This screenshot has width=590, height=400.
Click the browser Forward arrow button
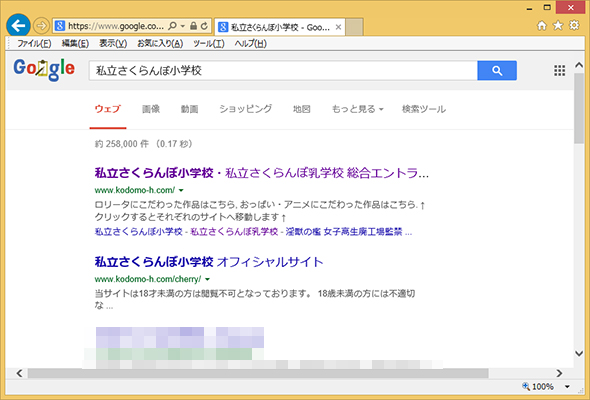[41, 26]
